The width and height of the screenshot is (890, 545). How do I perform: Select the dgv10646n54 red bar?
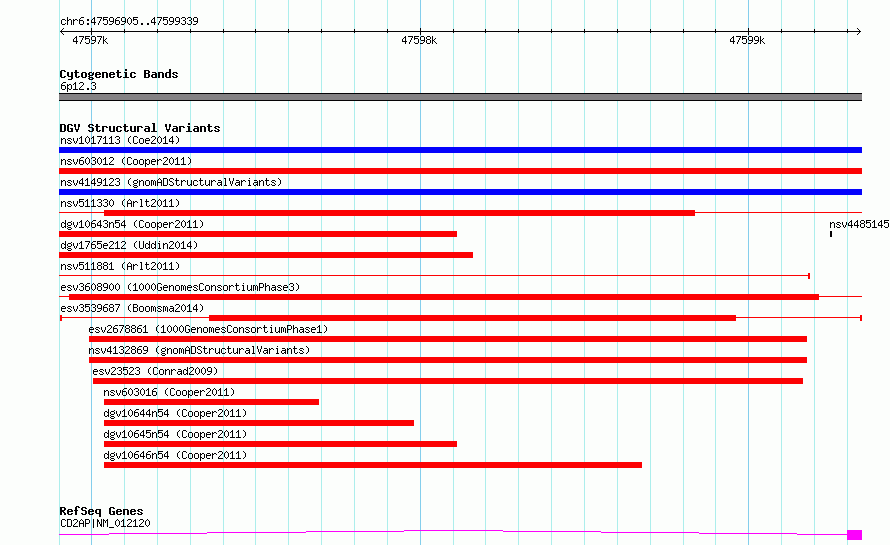(373, 465)
